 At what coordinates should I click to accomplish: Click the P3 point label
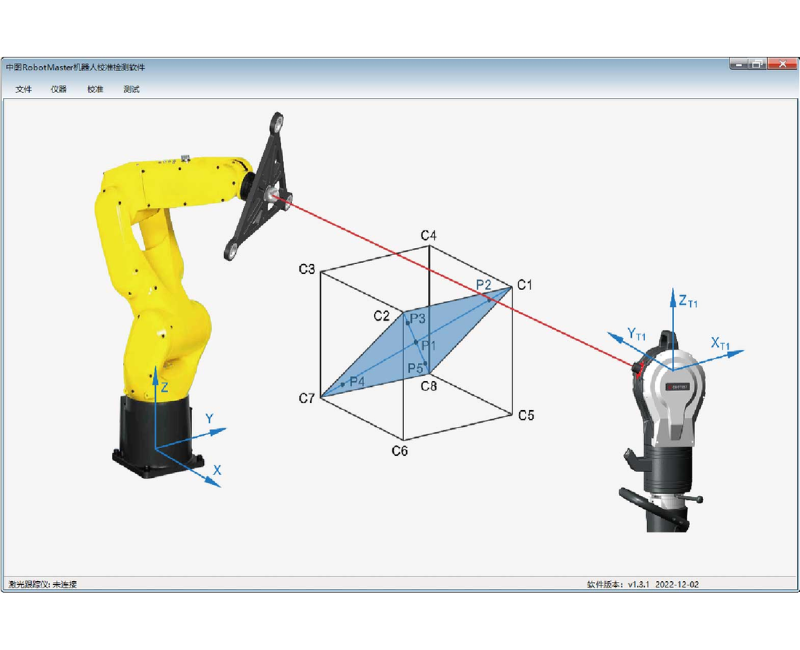(x=417, y=319)
